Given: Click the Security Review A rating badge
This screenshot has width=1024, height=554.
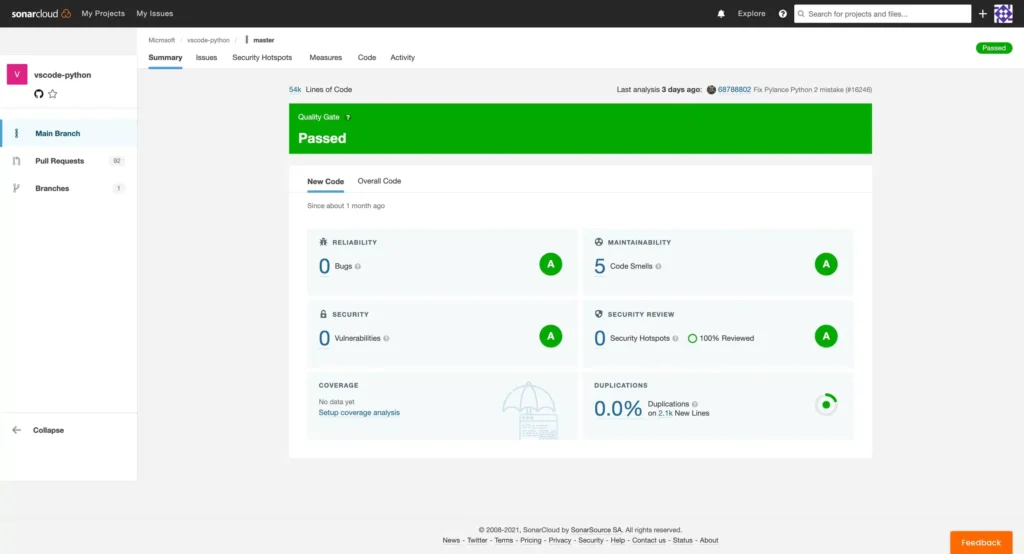Looking at the screenshot, I should 826,336.
